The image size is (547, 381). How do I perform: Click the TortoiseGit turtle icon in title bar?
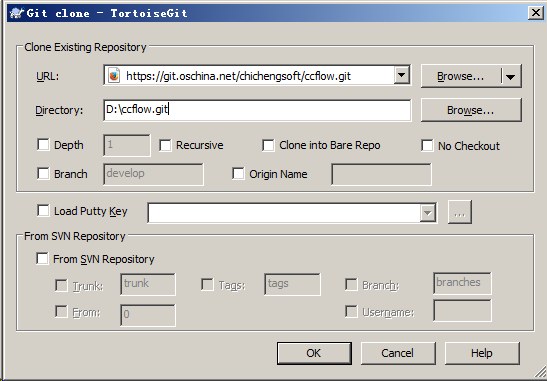point(16,13)
